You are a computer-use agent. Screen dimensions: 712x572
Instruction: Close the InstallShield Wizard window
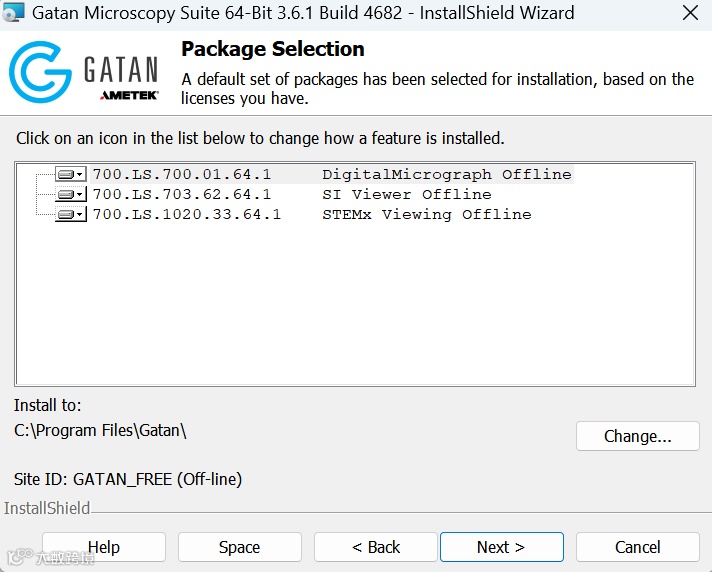tap(690, 13)
